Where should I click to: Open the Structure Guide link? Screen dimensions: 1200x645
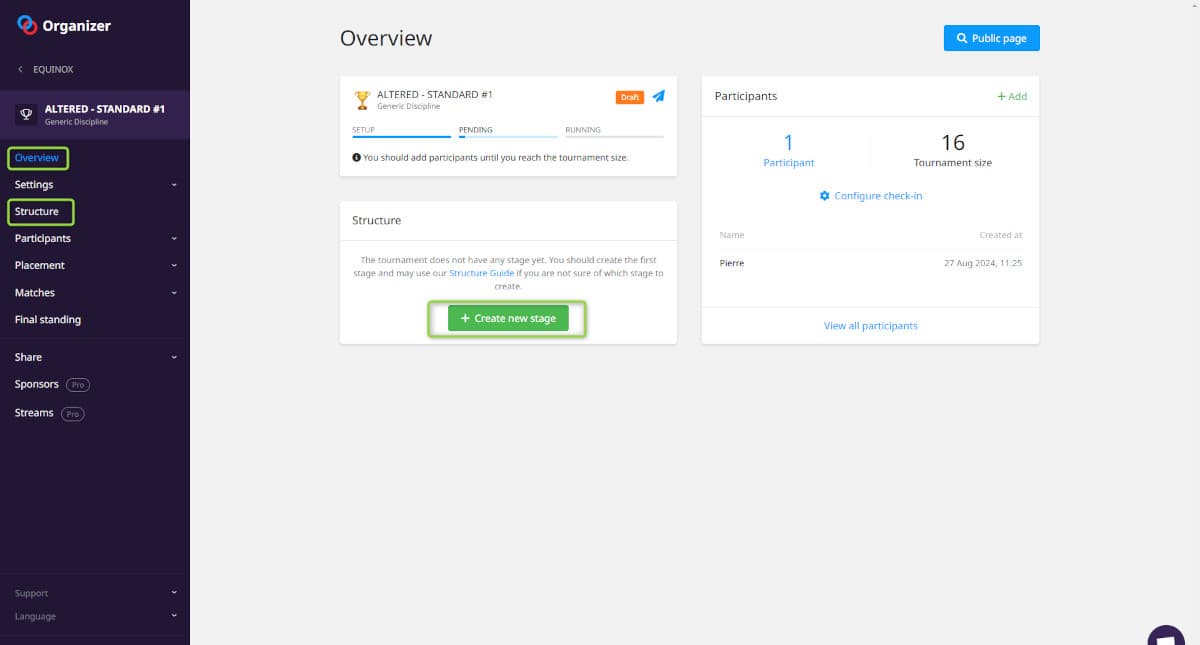481,273
